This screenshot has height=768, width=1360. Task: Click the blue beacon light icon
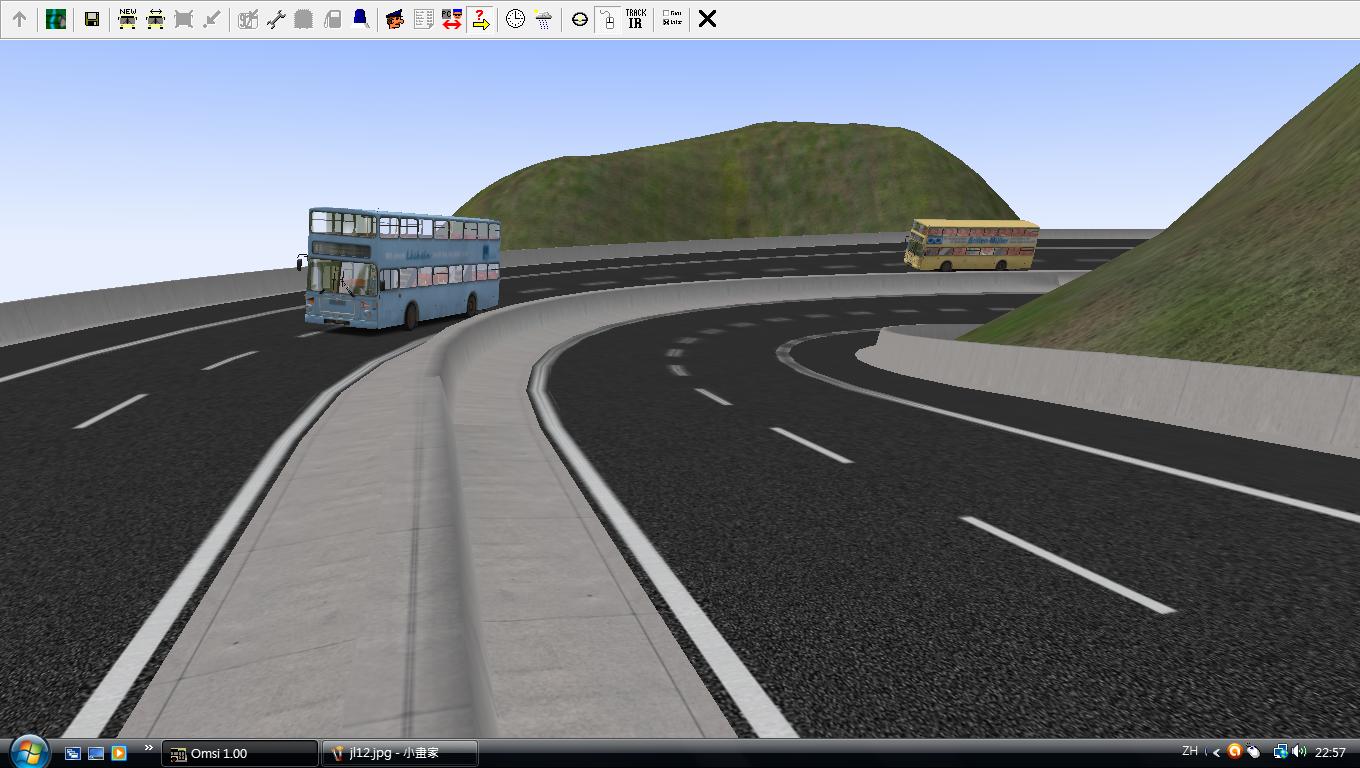coord(360,19)
